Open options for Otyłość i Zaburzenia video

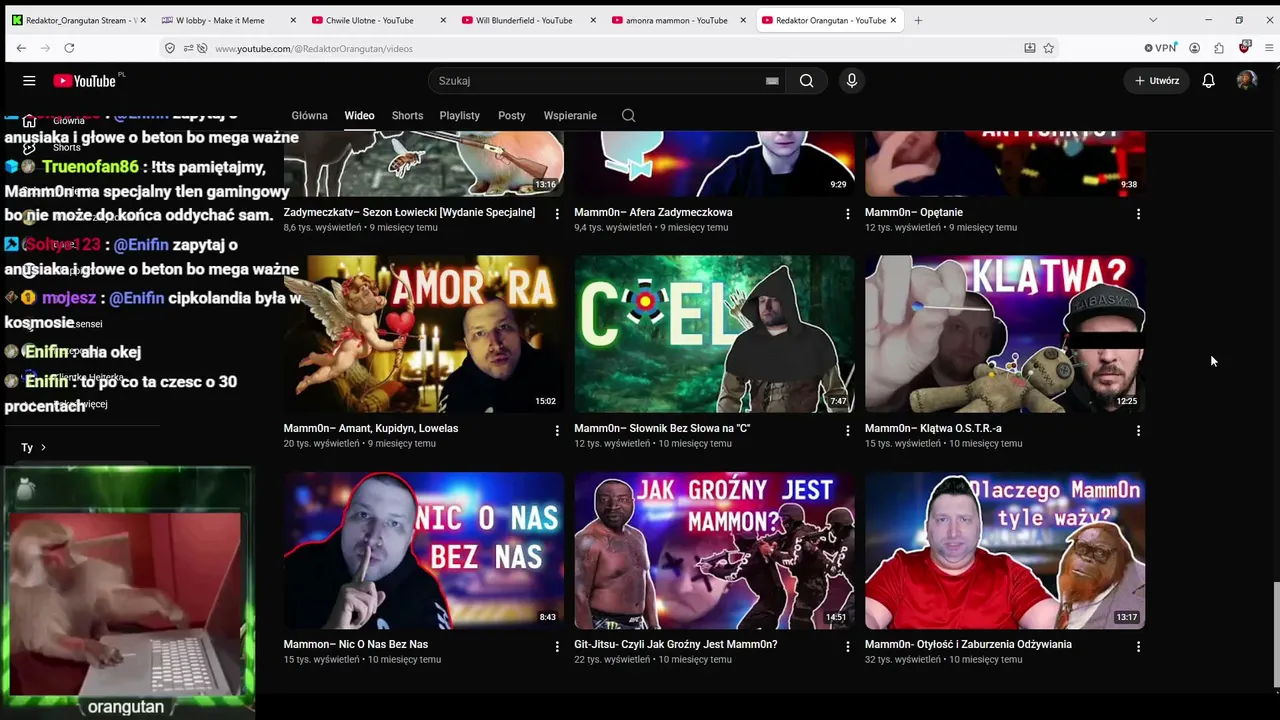point(1138,646)
